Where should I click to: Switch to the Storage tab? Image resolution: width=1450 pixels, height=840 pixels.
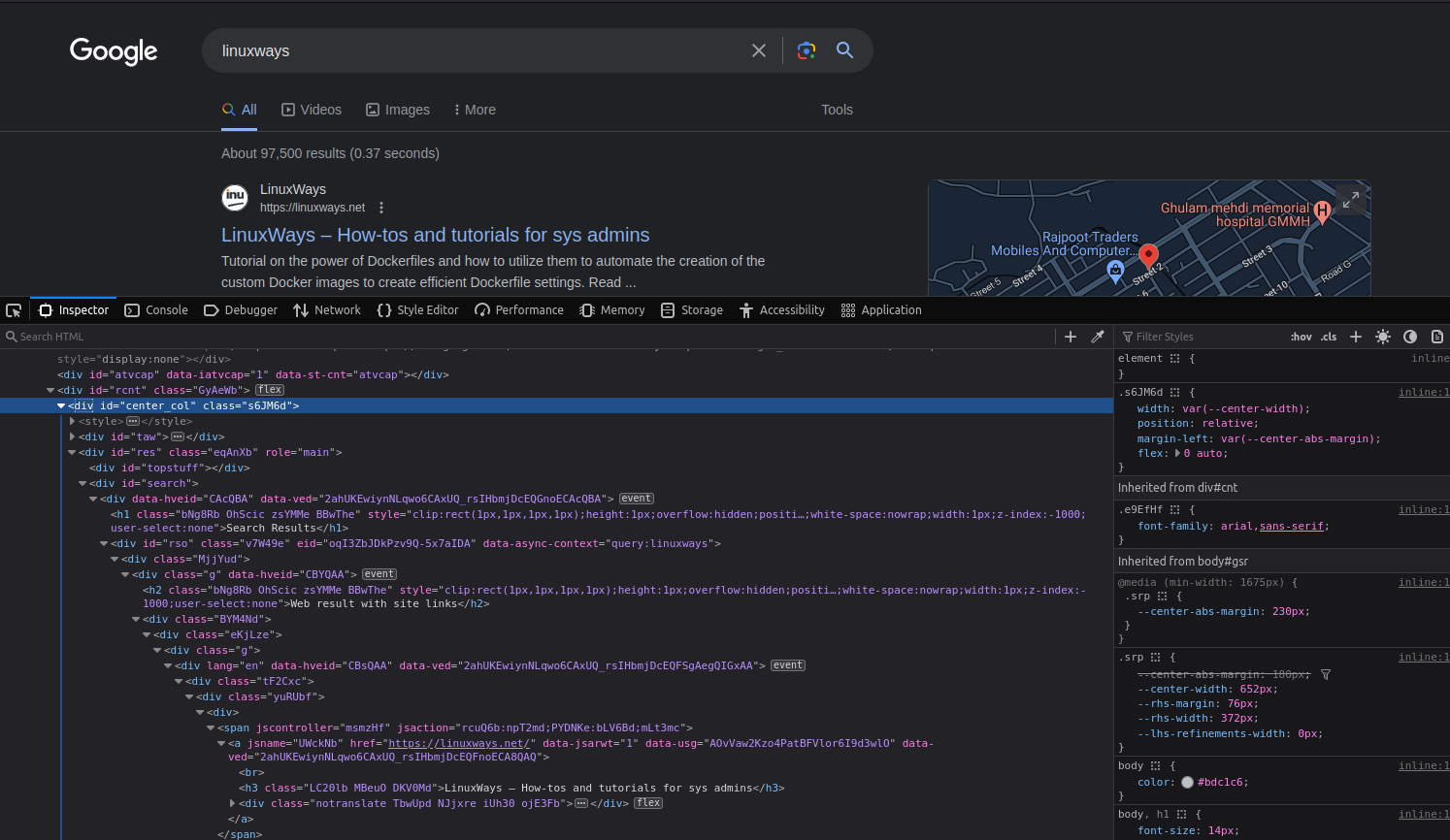click(692, 310)
